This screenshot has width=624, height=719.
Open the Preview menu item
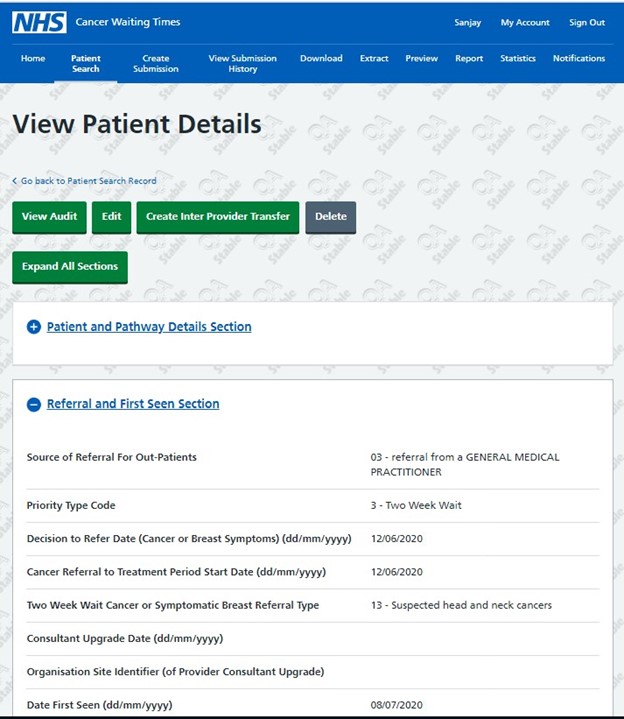pyautogui.click(x=421, y=58)
